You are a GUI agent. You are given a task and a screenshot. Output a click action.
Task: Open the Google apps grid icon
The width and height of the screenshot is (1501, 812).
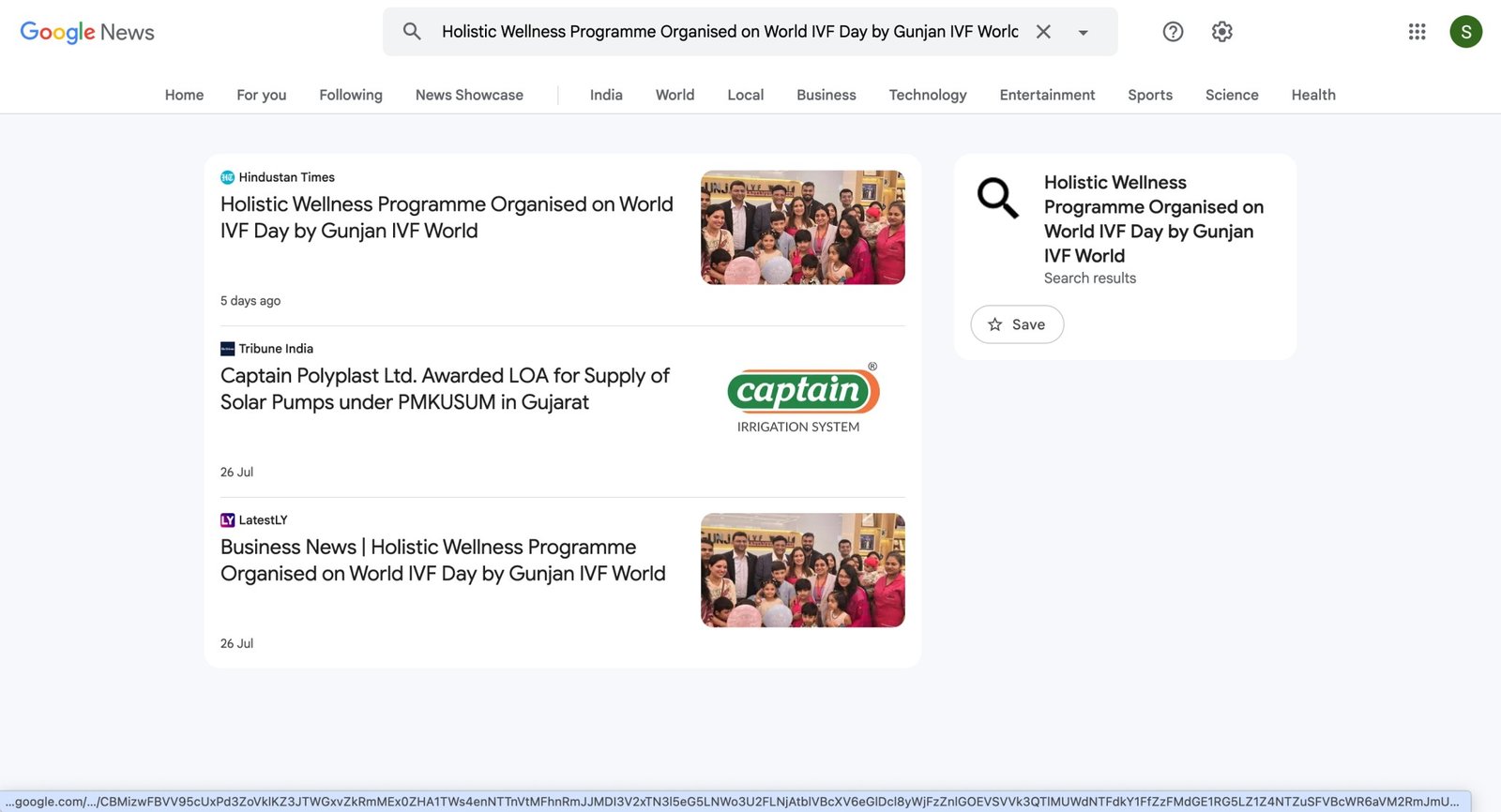click(x=1417, y=32)
